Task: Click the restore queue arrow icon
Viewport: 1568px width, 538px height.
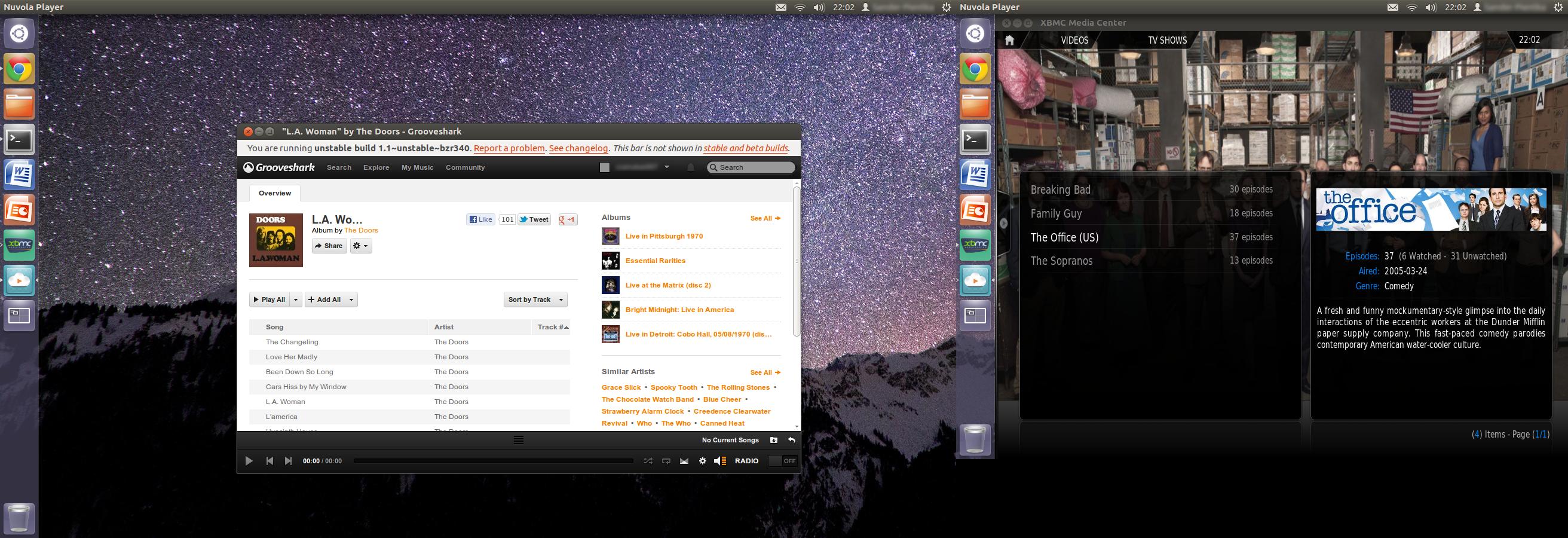Action: point(791,440)
